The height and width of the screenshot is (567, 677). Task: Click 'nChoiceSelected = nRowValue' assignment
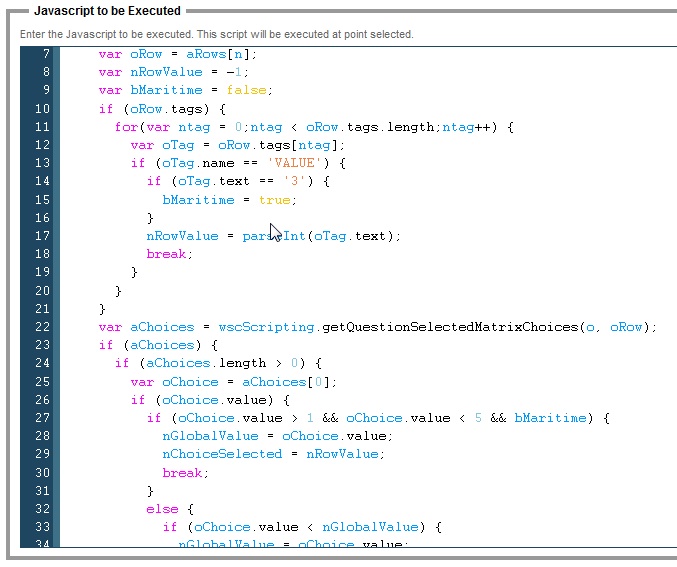pyautogui.click(x=270, y=454)
